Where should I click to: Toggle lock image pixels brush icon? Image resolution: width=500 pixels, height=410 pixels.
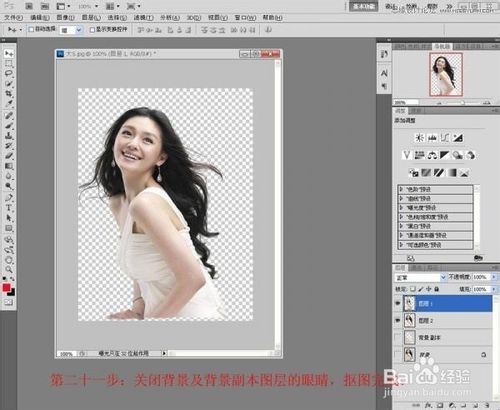(421, 289)
